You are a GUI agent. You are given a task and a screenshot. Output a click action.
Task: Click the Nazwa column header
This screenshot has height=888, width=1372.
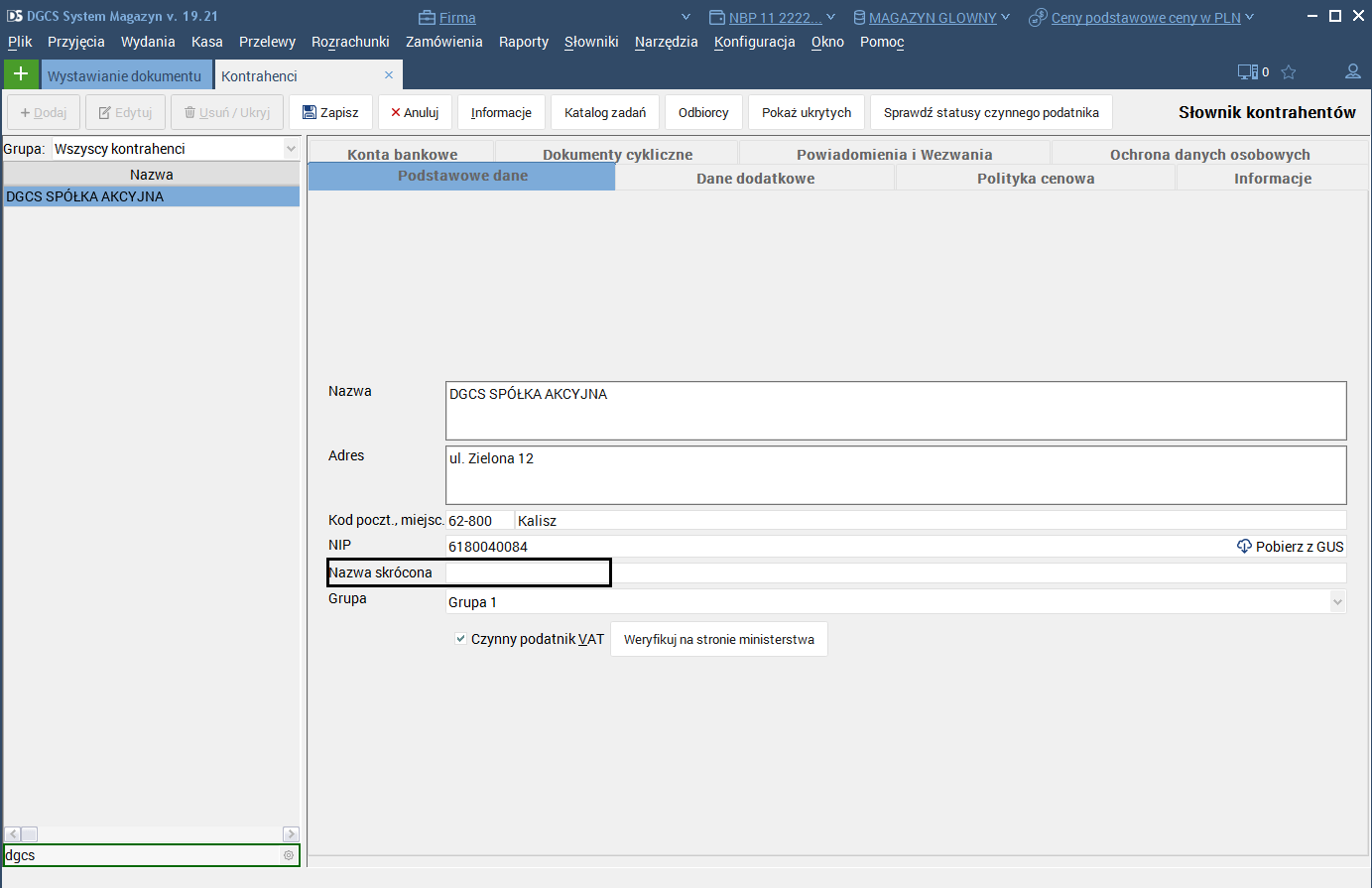(152, 175)
